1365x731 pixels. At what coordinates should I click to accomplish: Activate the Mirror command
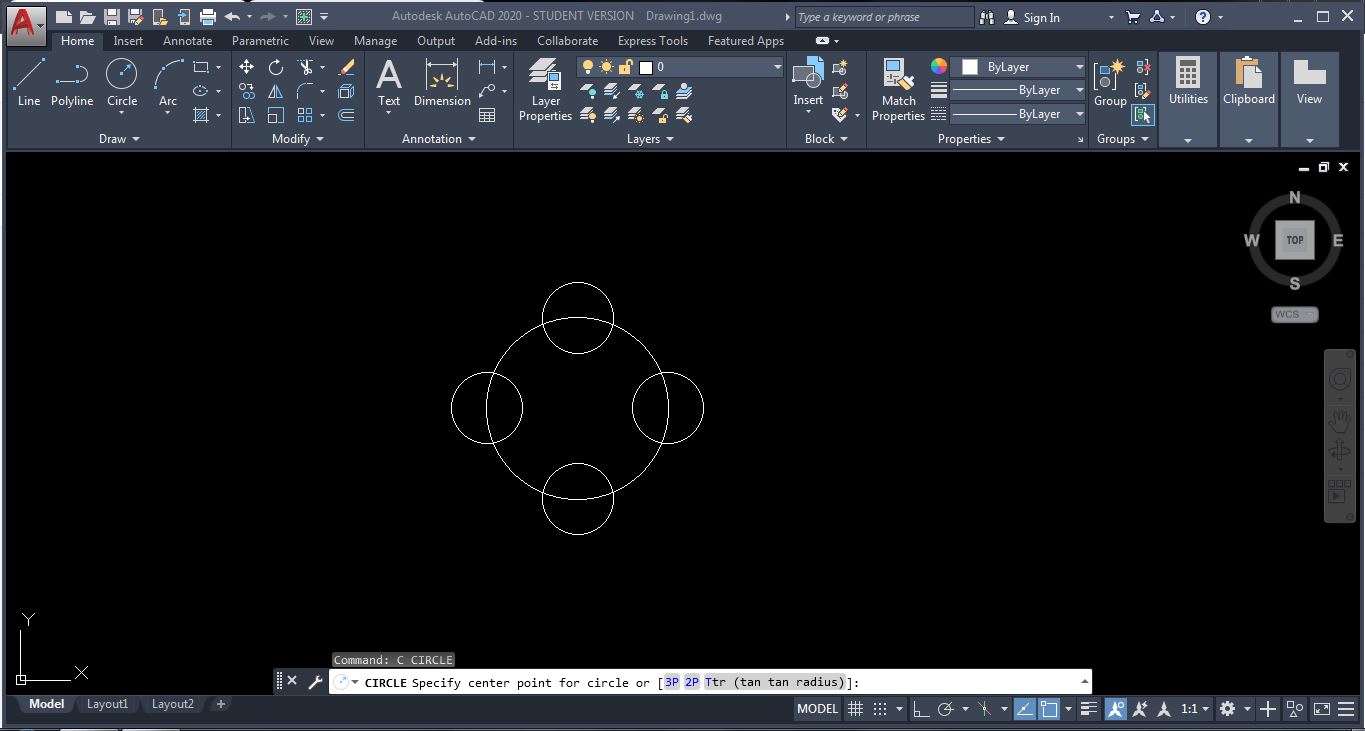point(276,91)
